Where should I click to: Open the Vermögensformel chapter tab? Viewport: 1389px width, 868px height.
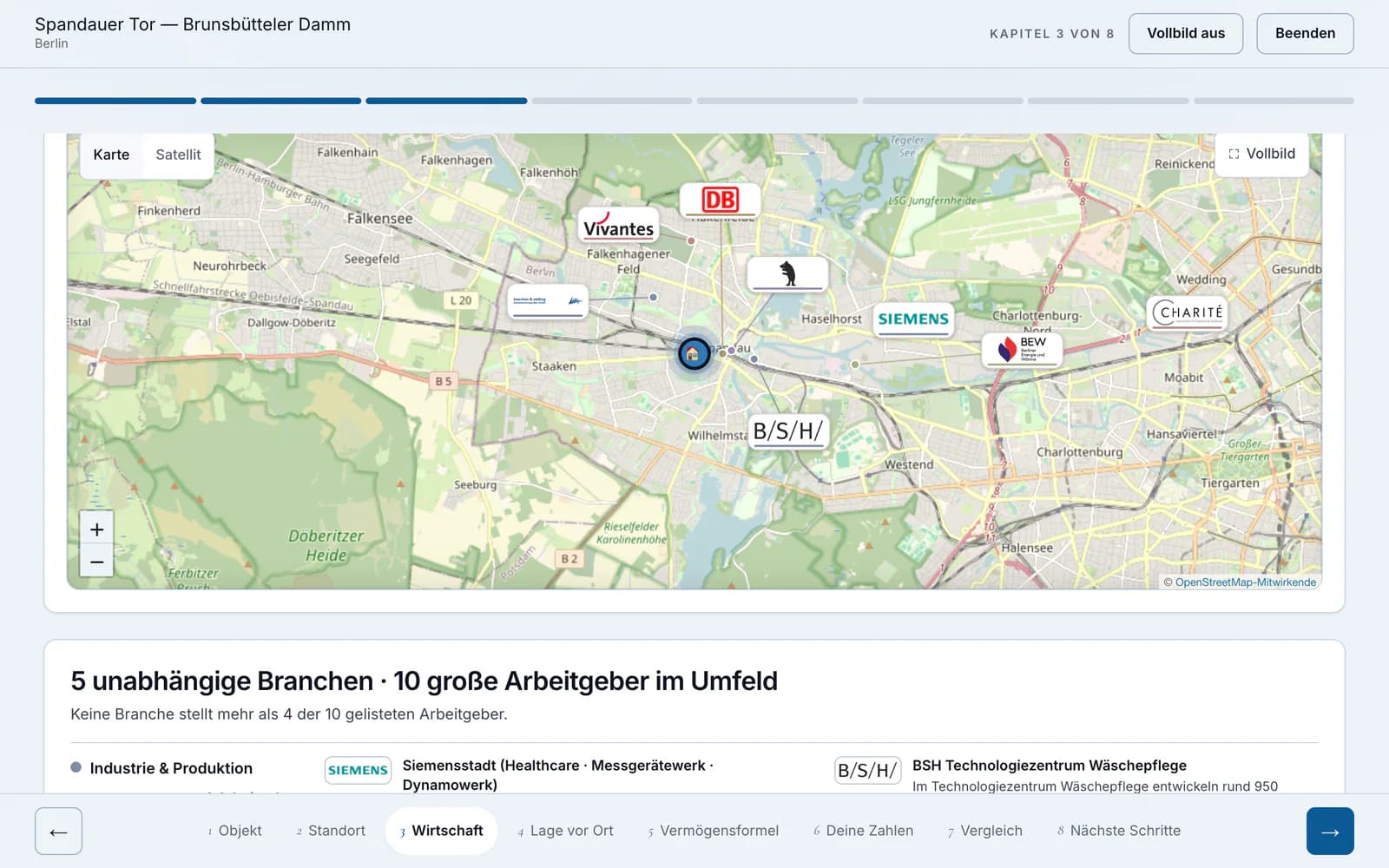pyautogui.click(x=714, y=831)
